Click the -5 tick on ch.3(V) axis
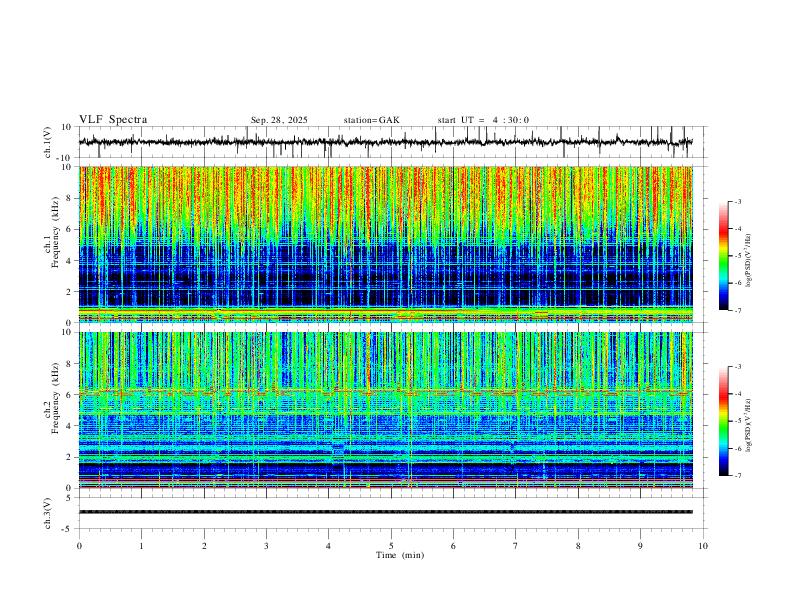The image size is (792, 612). (x=68, y=529)
